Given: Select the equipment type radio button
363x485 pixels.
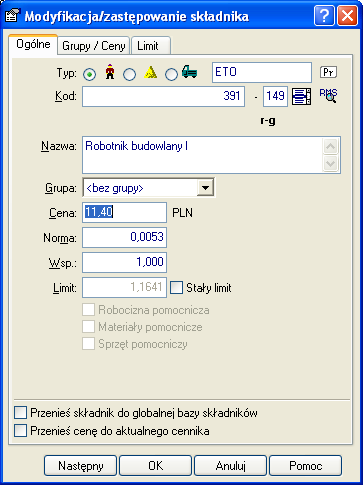Looking at the screenshot, I should (171, 74).
